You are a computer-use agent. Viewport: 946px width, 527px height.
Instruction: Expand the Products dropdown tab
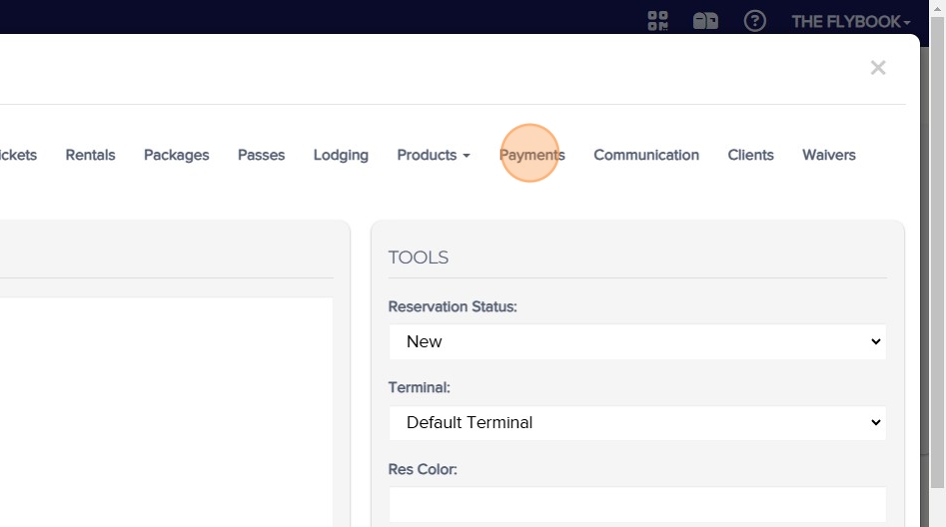[433, 155]
